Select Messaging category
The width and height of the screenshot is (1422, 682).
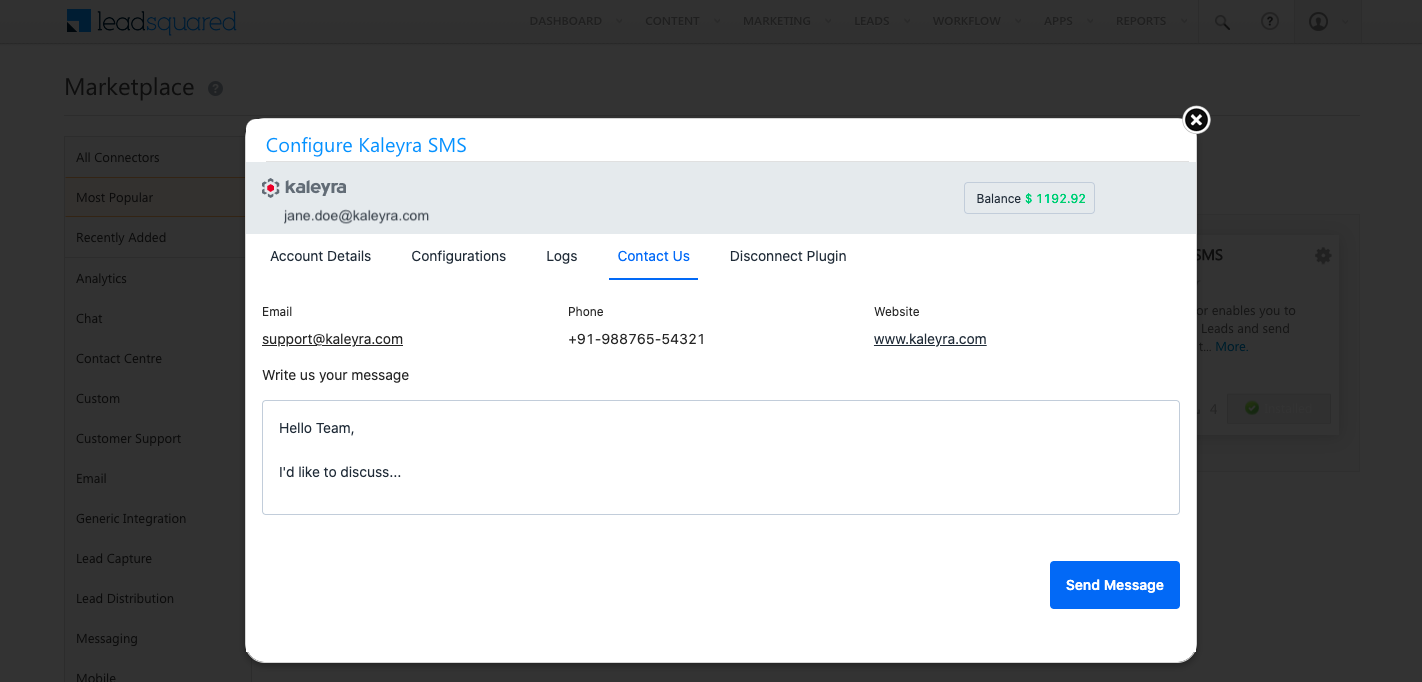click(x=107, y=638)
